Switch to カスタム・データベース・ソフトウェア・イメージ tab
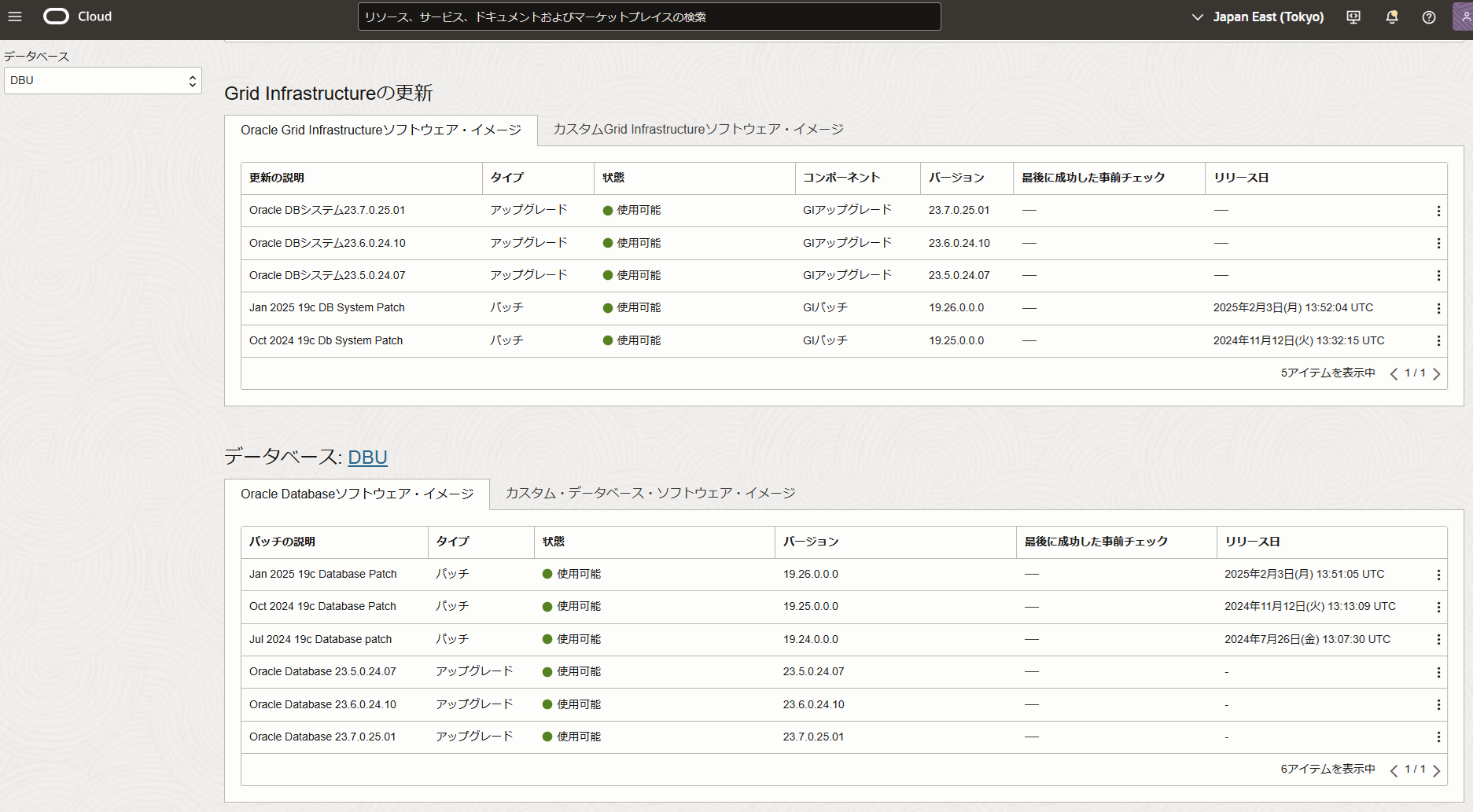Screen dimensions: 1473x812 tap(650, 493)
